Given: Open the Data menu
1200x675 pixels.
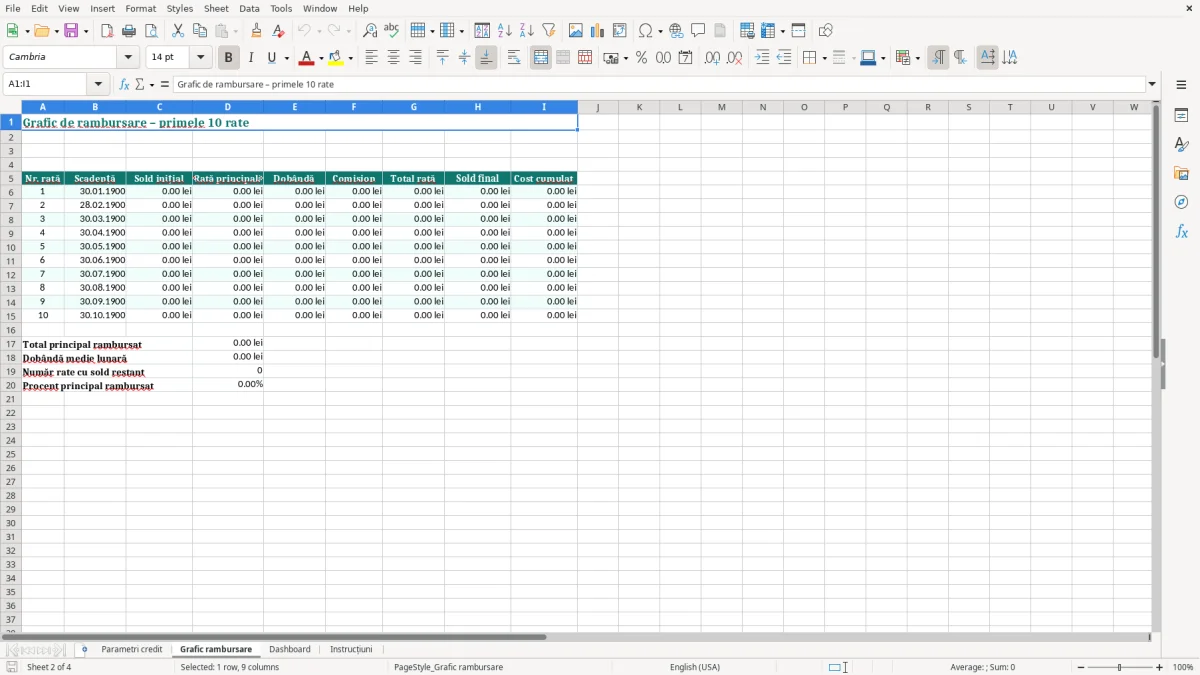Looking at the screenshot, I should pos(249,8).
